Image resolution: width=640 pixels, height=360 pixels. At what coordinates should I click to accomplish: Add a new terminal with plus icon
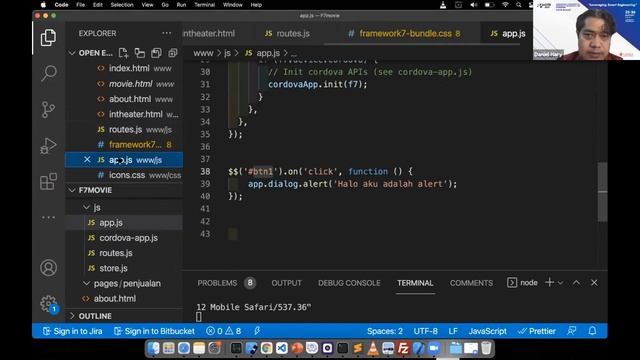click(x=549, y=282)
